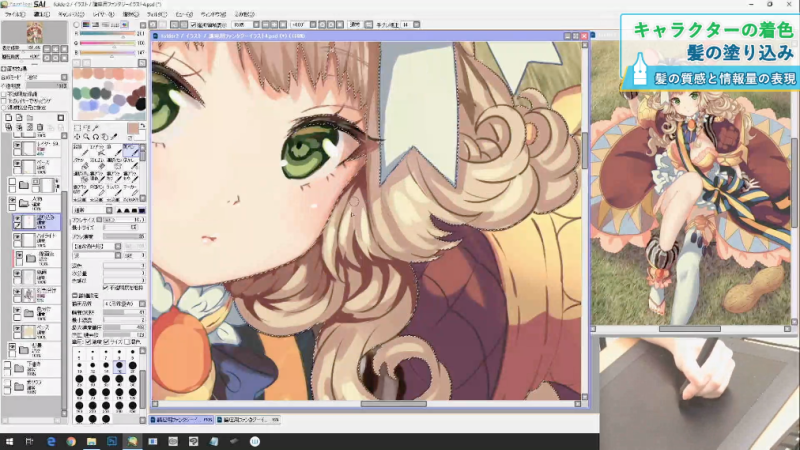800x450 pixels.
Task: Toggle pressure サイズ checkbox
Action: click(x=106, y=342)
